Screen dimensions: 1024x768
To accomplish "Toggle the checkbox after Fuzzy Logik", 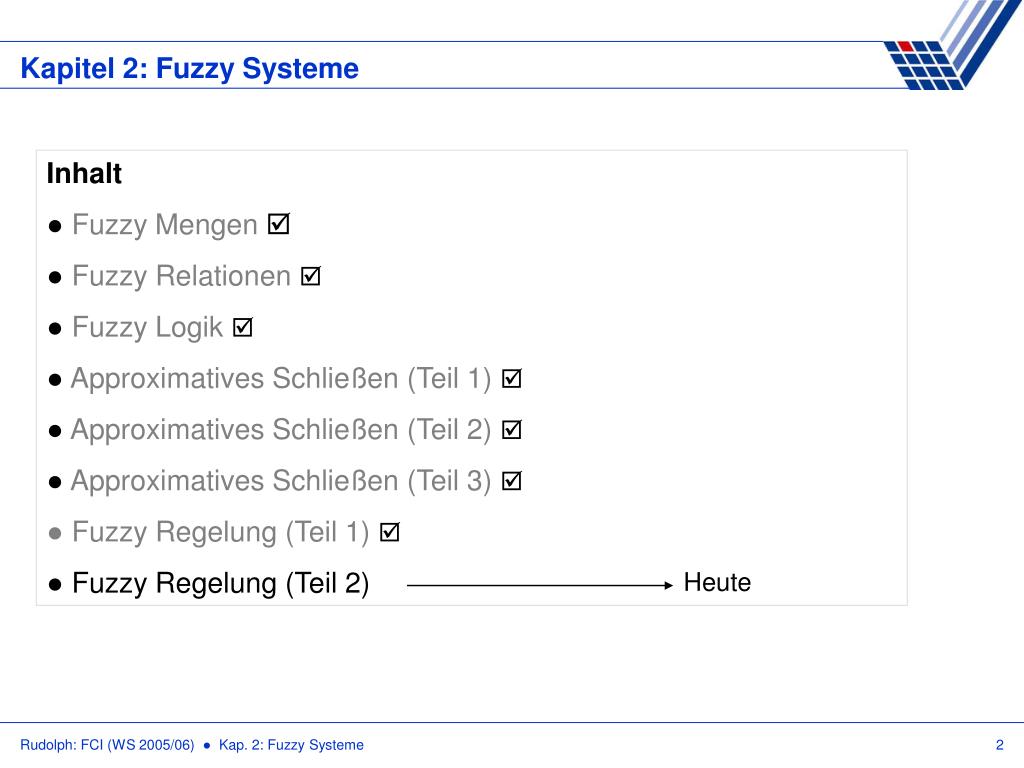I will [x=243, y=327].
